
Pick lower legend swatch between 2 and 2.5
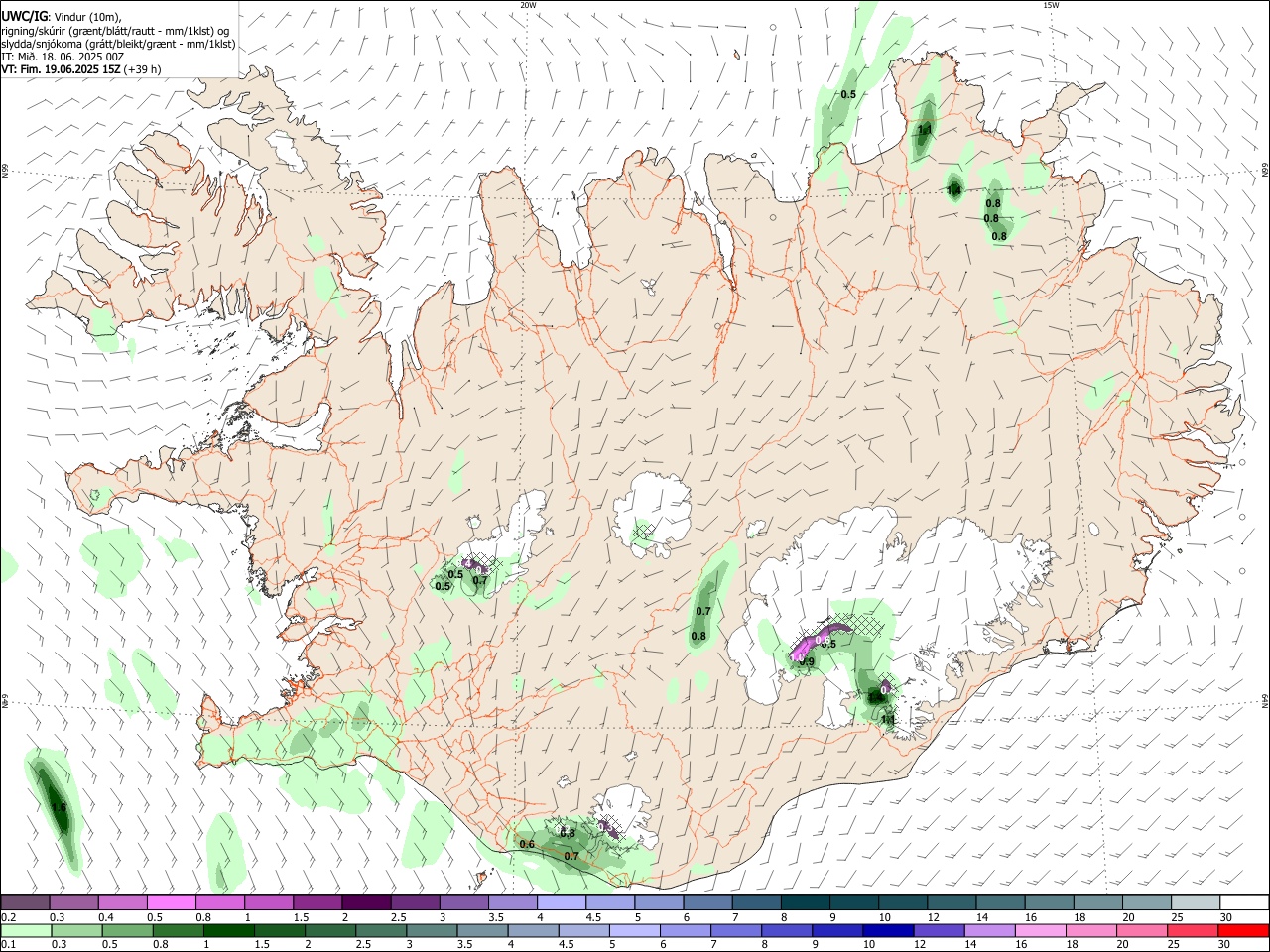[330, 931]
